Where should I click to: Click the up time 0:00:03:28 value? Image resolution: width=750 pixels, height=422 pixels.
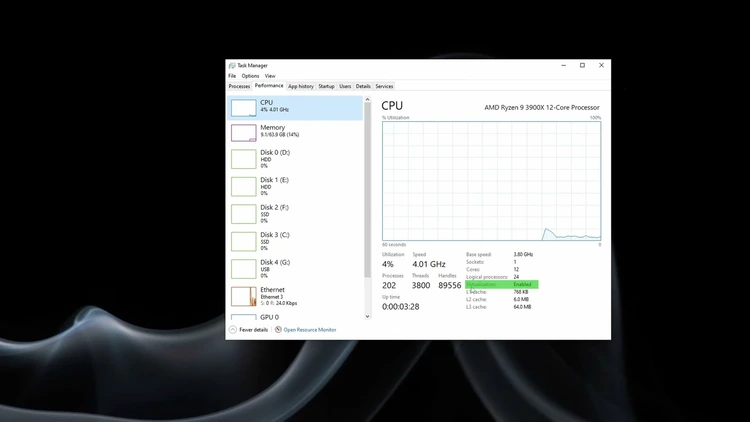pyautogui.click(x=401, y=307)
